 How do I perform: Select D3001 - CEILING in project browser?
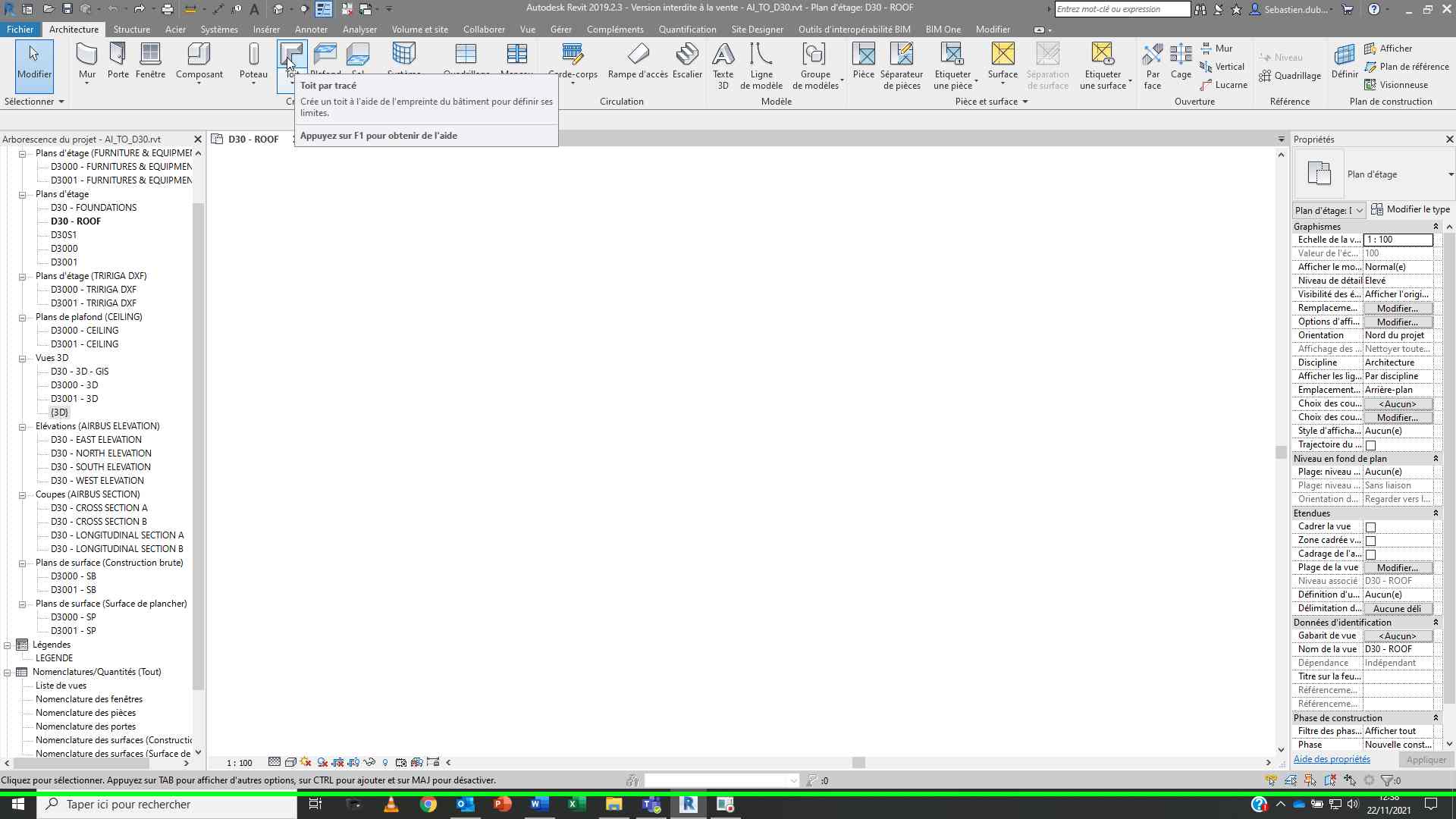85,344
